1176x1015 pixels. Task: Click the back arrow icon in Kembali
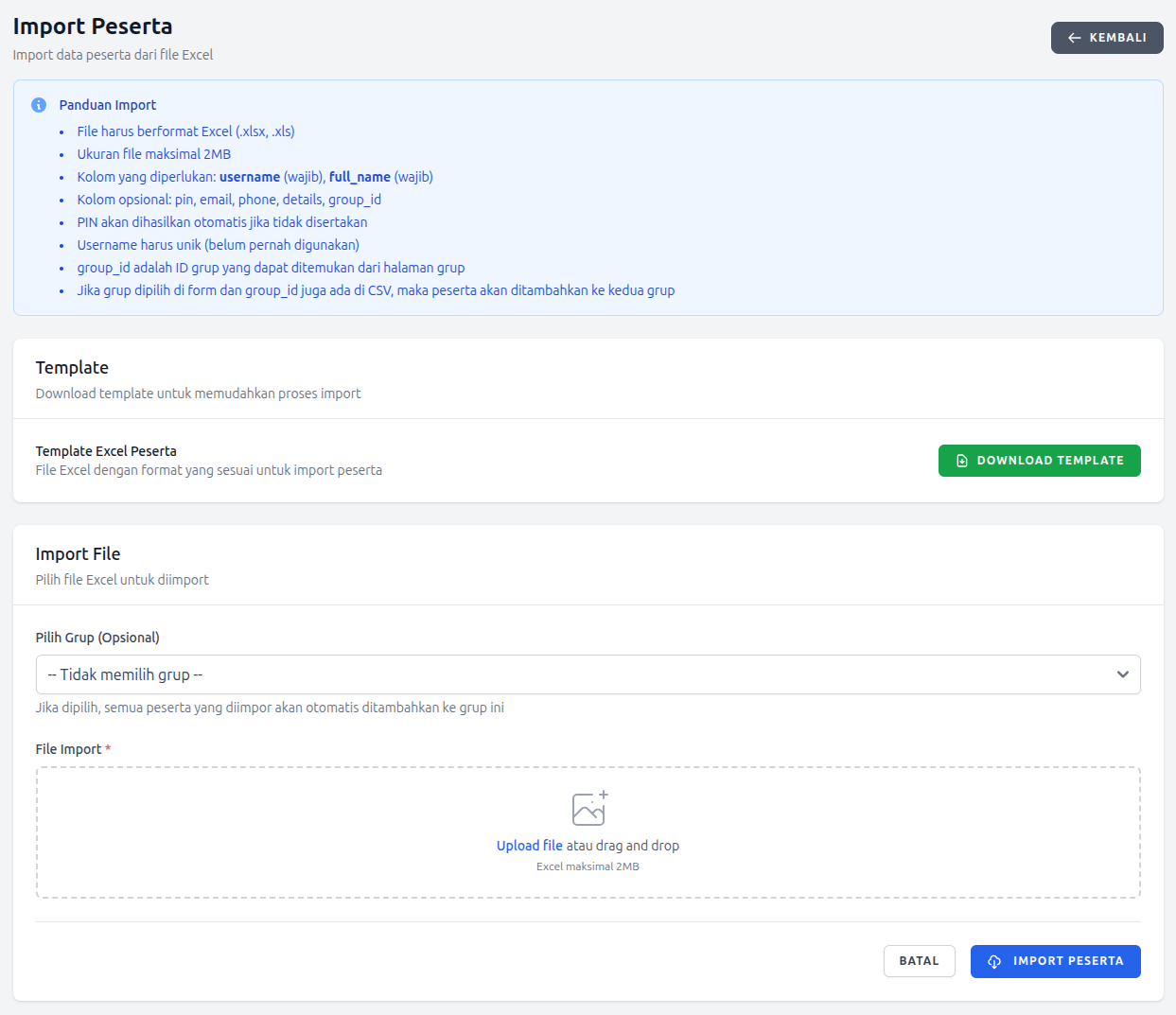point(1074,38)
